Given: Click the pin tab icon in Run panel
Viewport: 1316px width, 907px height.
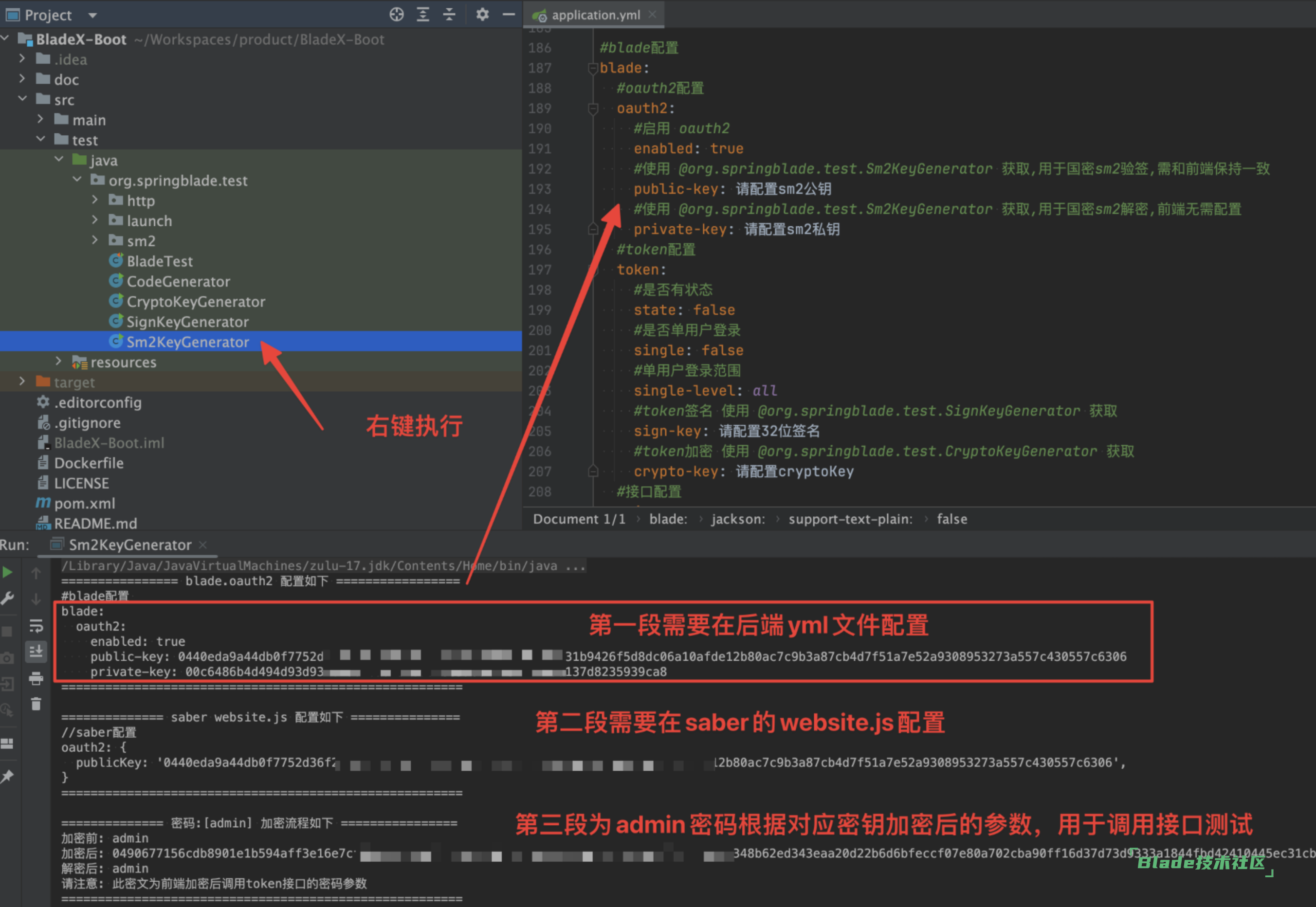Looking at the screenshot, I should (7, 776).
